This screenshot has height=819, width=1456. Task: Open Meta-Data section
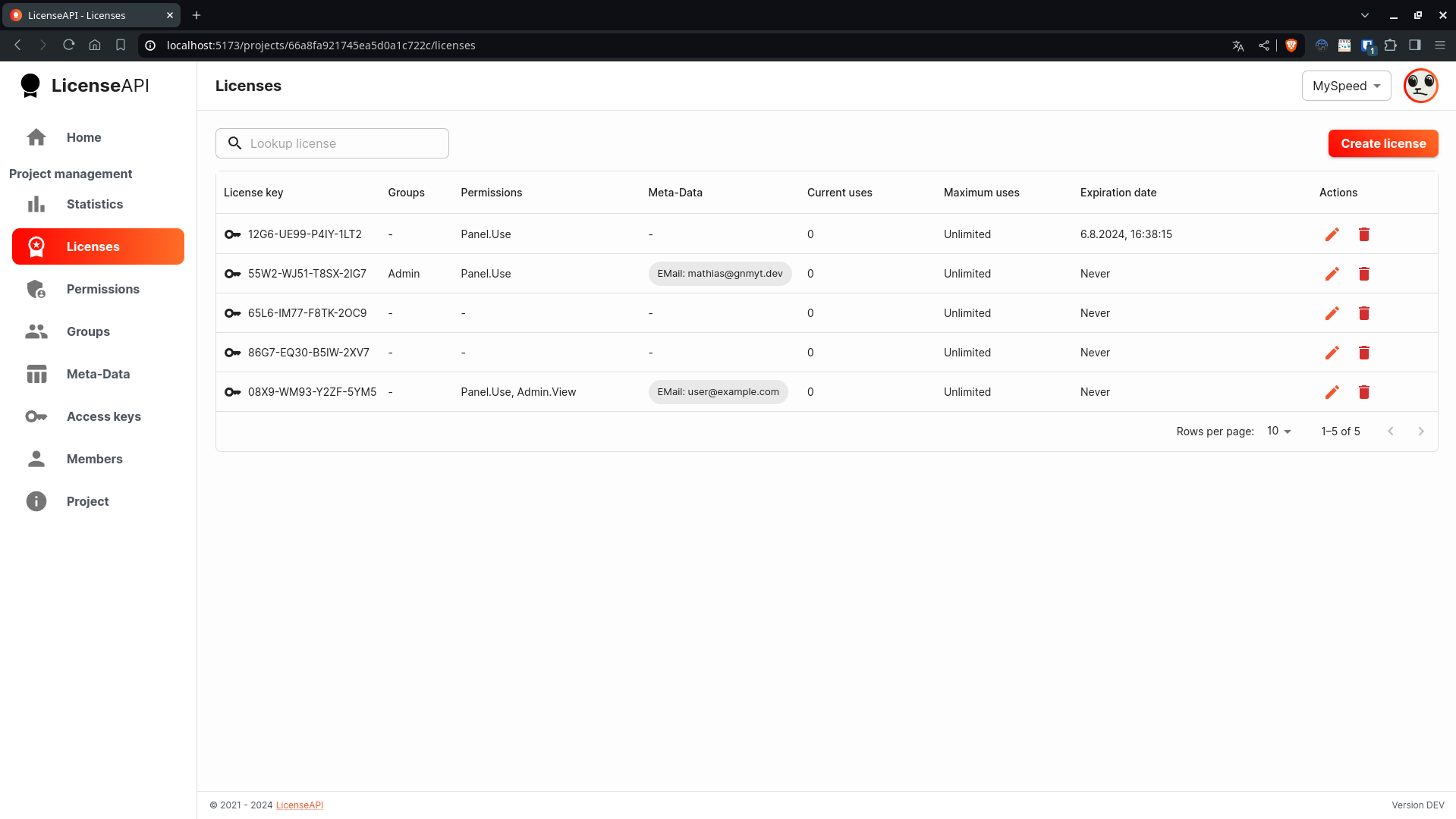tap(98, 374)
